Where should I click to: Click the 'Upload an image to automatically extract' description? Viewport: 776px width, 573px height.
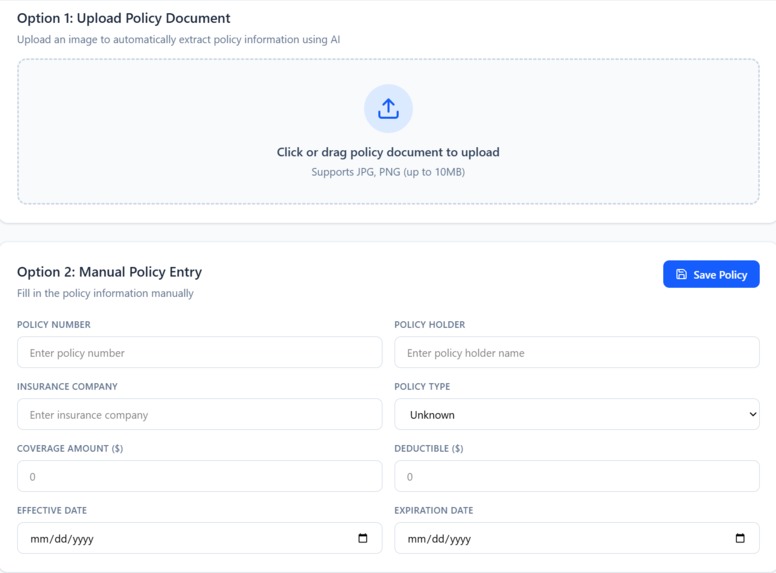[x=179, y=39]
